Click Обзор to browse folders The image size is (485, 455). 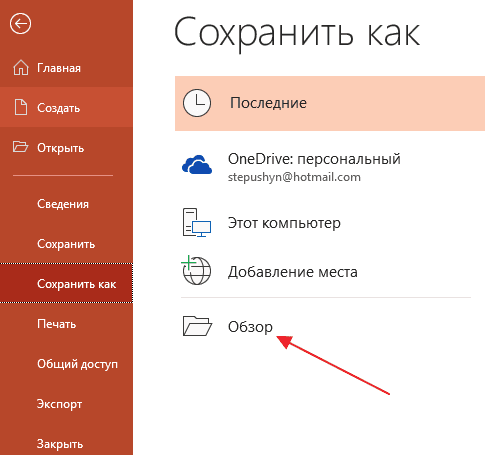pos(330,326)
